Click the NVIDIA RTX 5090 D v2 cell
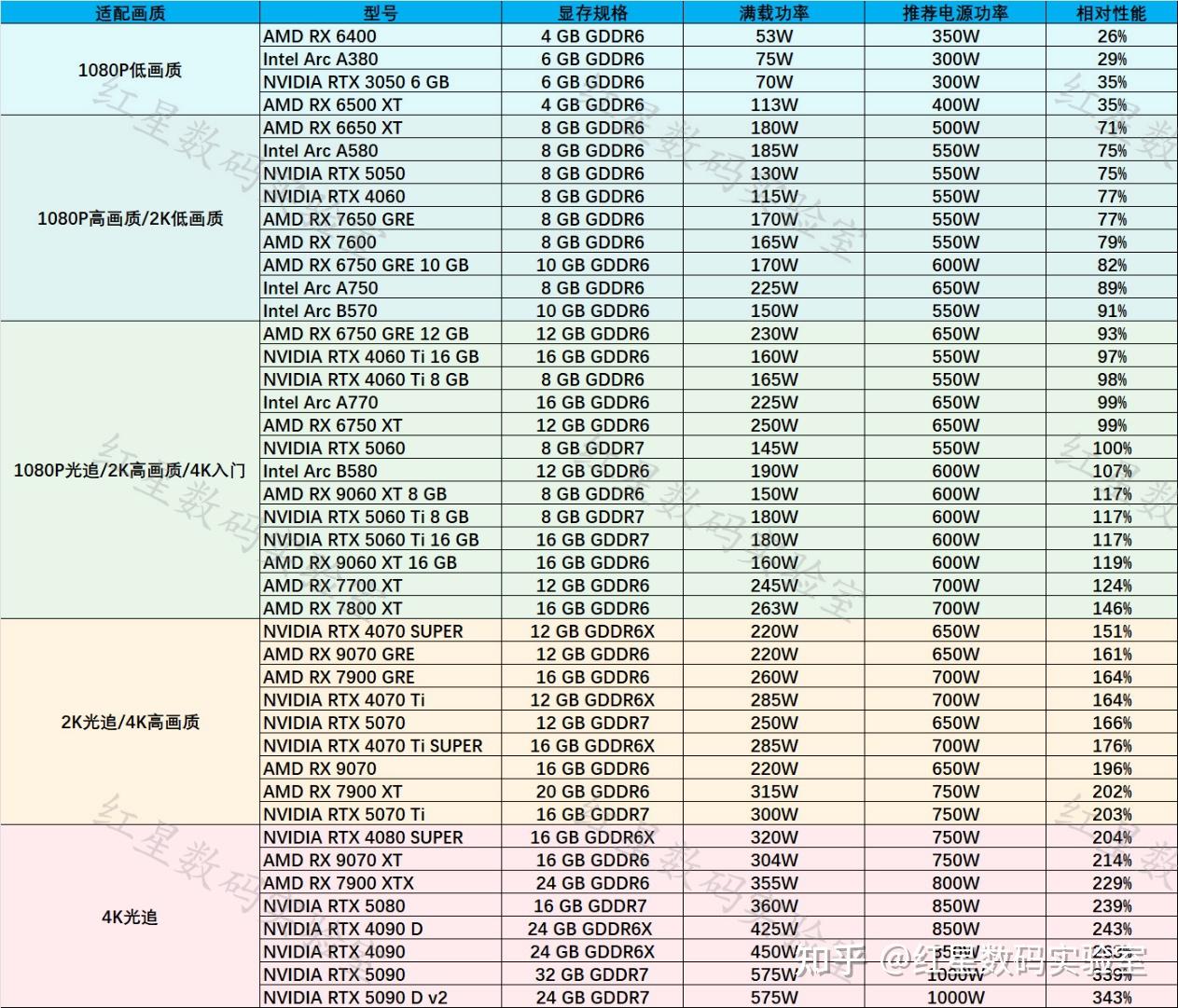 point(381,998)
